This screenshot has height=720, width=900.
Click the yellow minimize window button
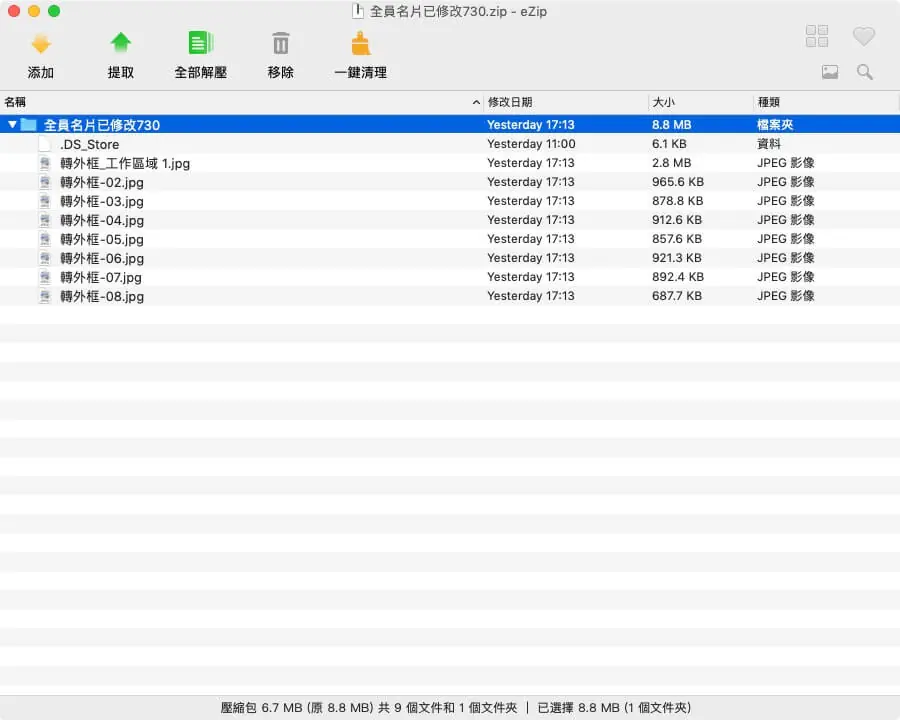tap(34, 11)
